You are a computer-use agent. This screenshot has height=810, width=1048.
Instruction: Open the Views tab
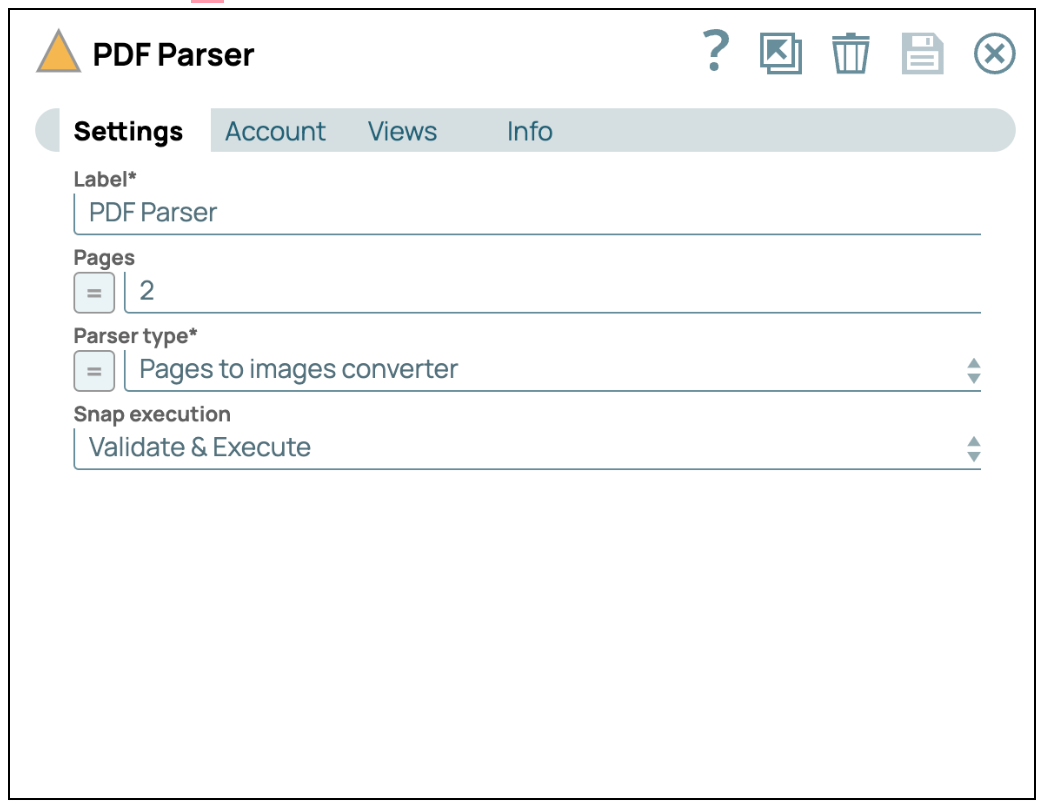click(402, 132)
